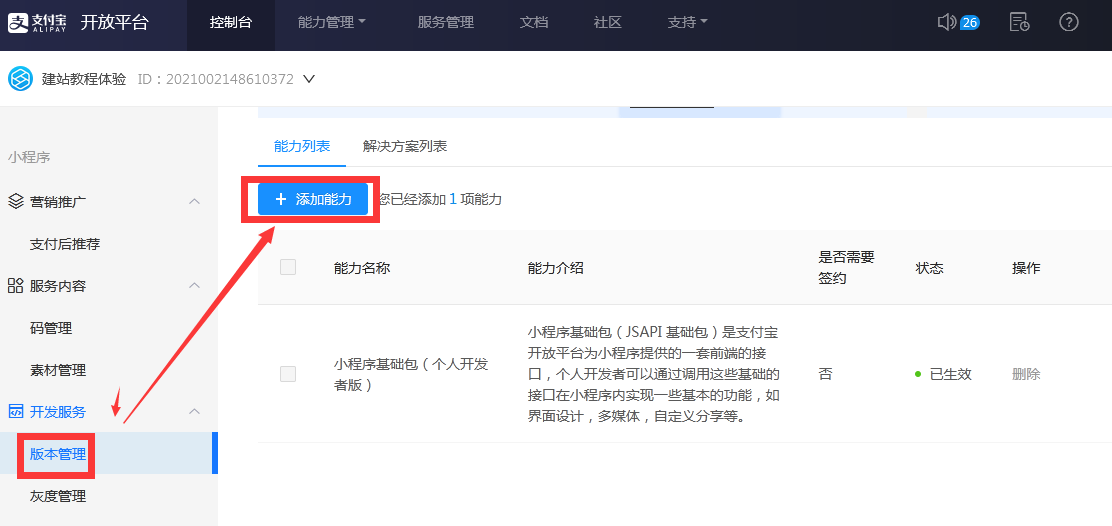
Task: Open 码管理 in the sidebar
Action: tap(51, 328)
